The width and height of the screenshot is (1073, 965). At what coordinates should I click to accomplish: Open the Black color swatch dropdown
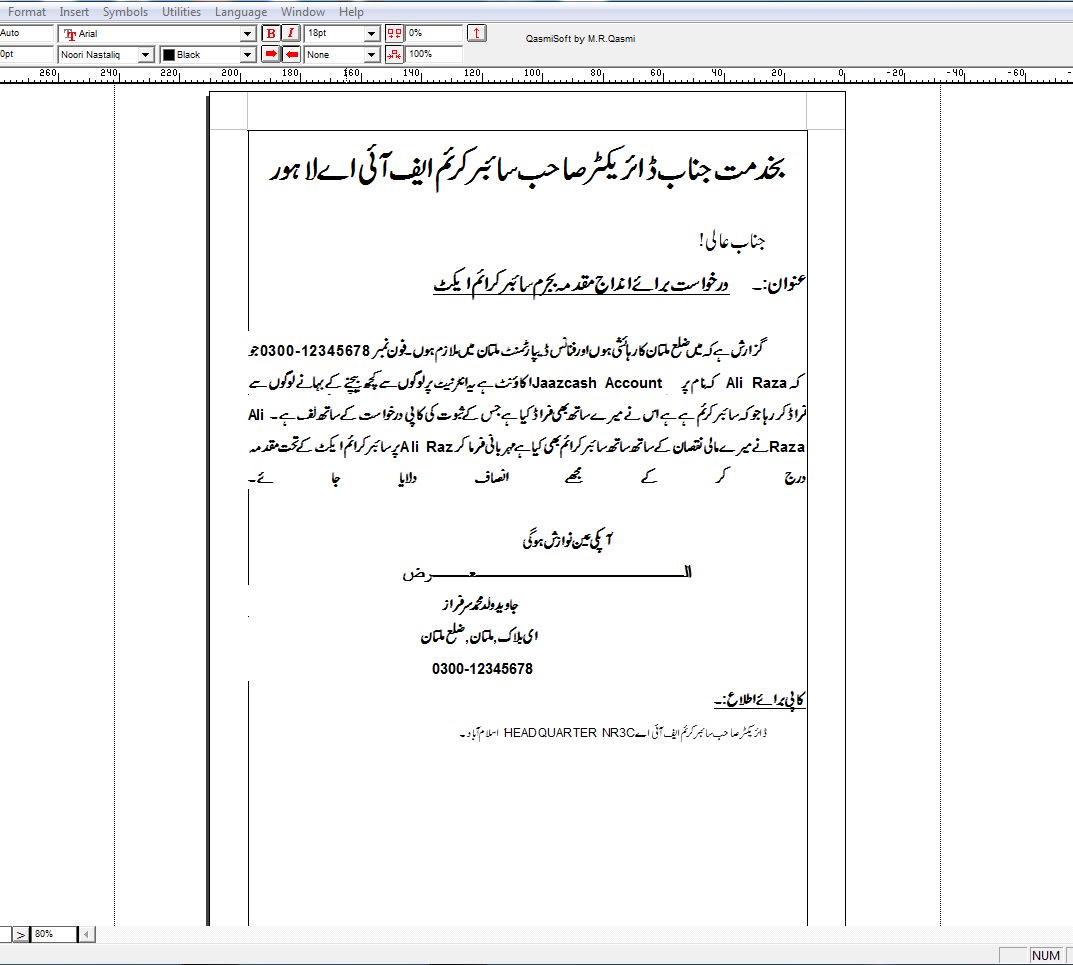(245, 54)
